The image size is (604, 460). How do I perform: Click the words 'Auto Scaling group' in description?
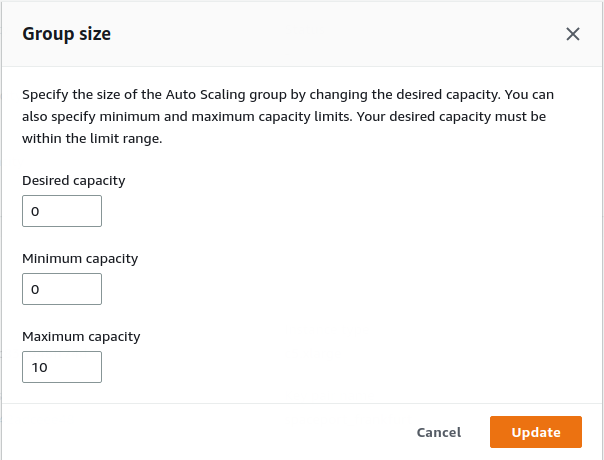click(x=226, y=94)
